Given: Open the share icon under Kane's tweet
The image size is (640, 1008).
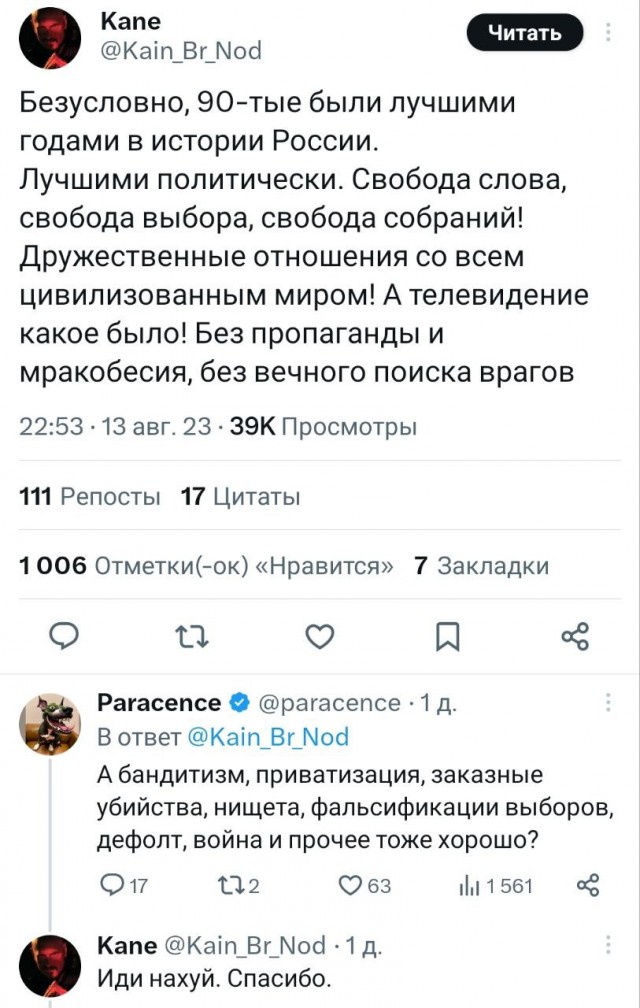Looking at the screenshot, I should (x=575, y=634).
